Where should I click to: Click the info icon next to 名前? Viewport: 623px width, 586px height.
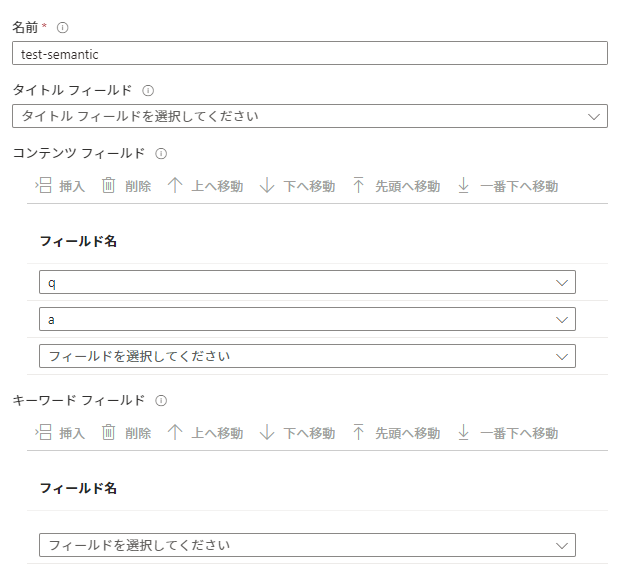coord(62,28)
